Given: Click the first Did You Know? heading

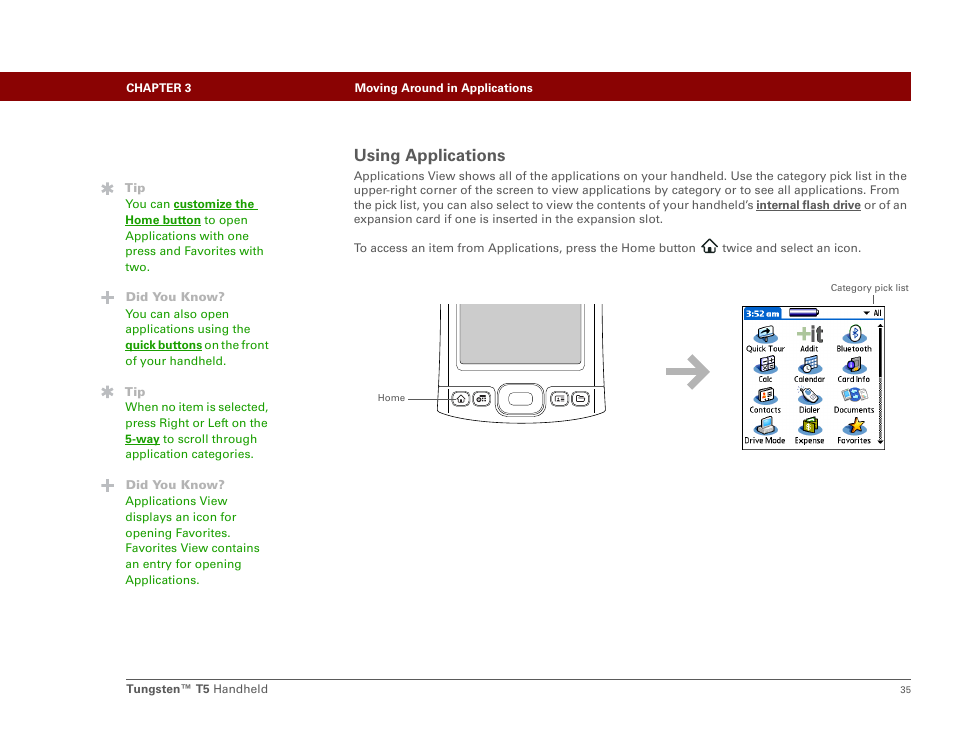Looking at the screenshot, I should click(175, 297).
